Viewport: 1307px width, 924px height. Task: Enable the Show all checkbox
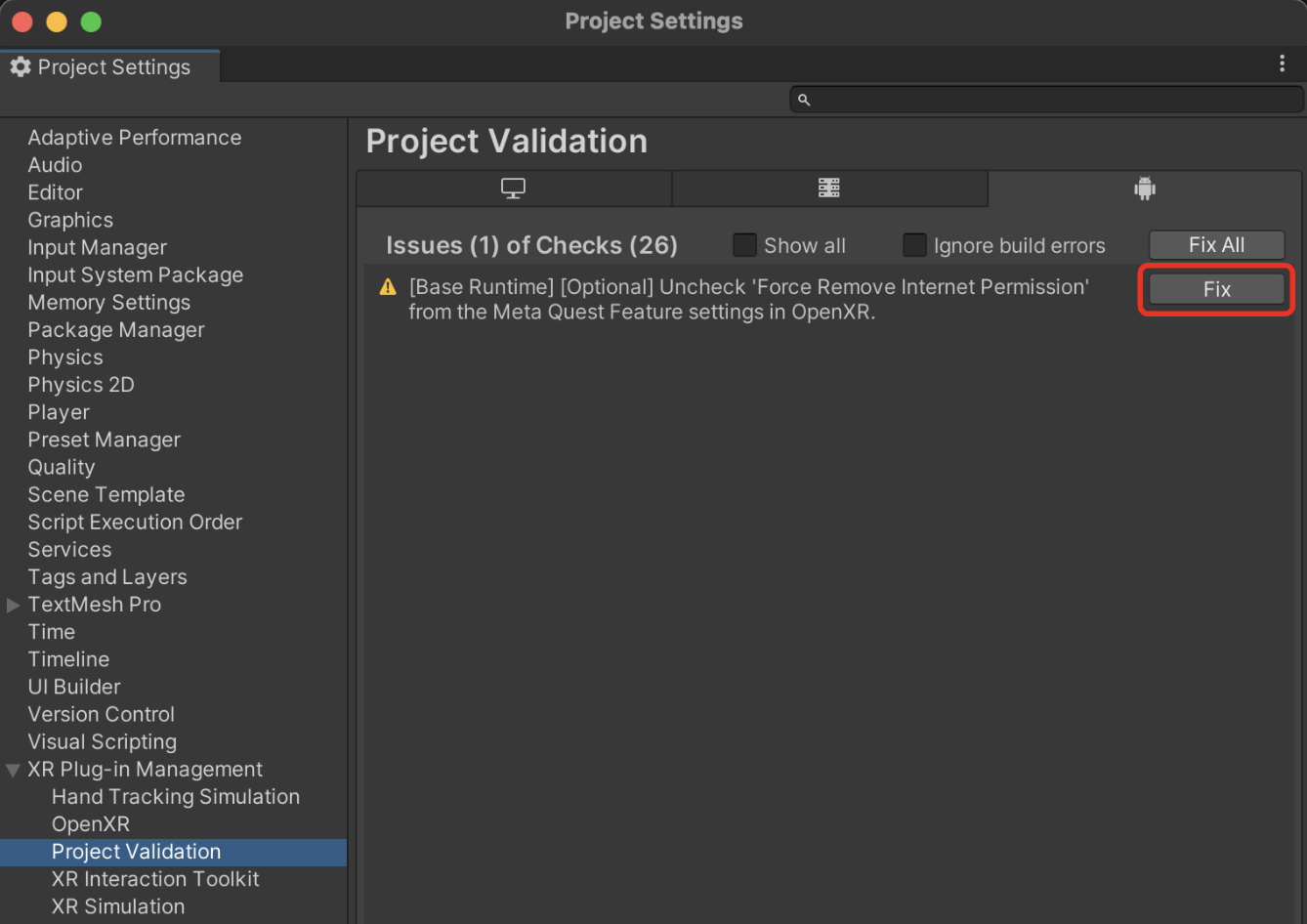tap(744, 244)
